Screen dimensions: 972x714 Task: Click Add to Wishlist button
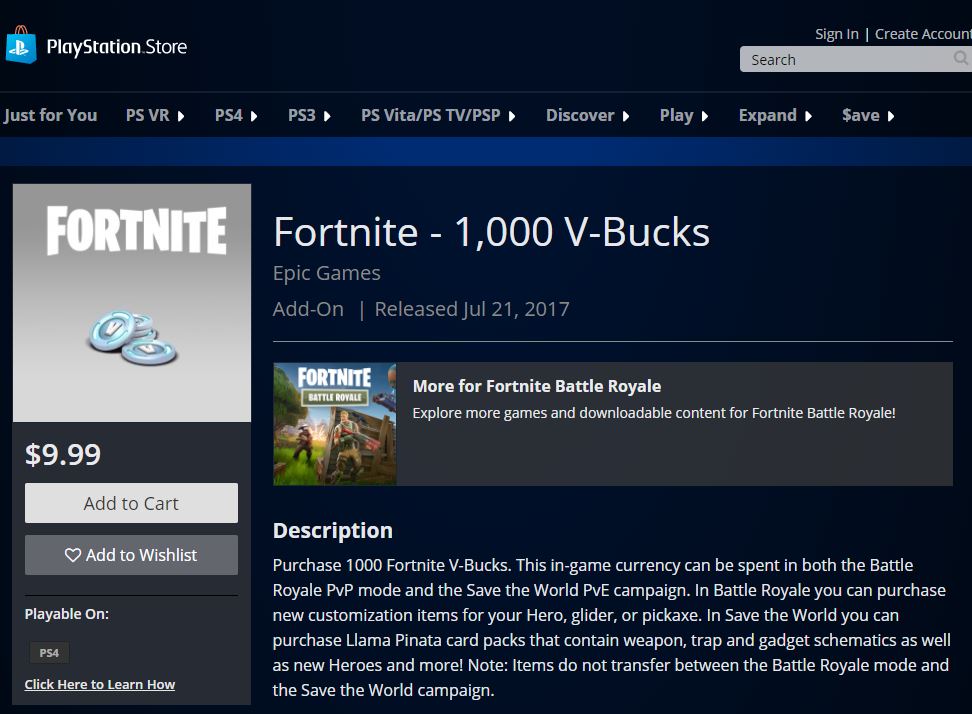point(131,555)
